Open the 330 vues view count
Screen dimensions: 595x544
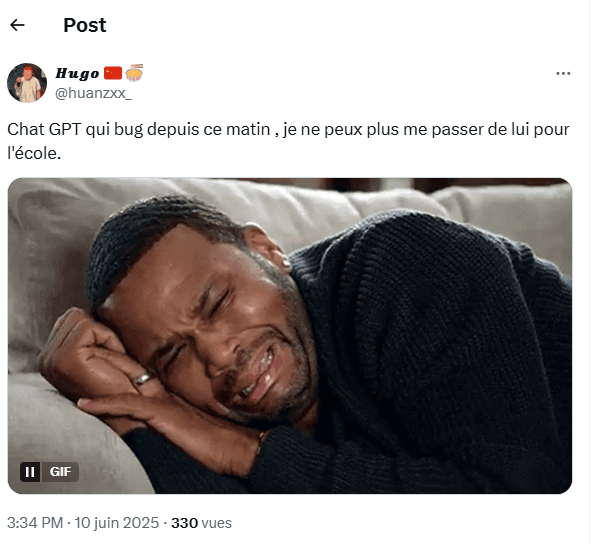201,523
